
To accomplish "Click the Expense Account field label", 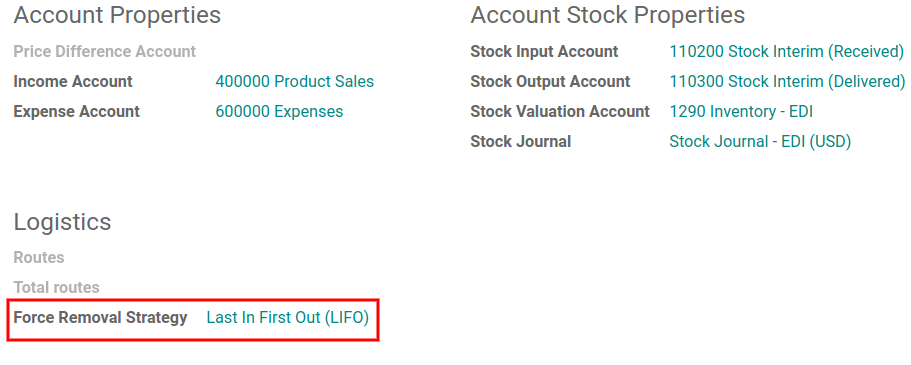I will tap(77, 111).
